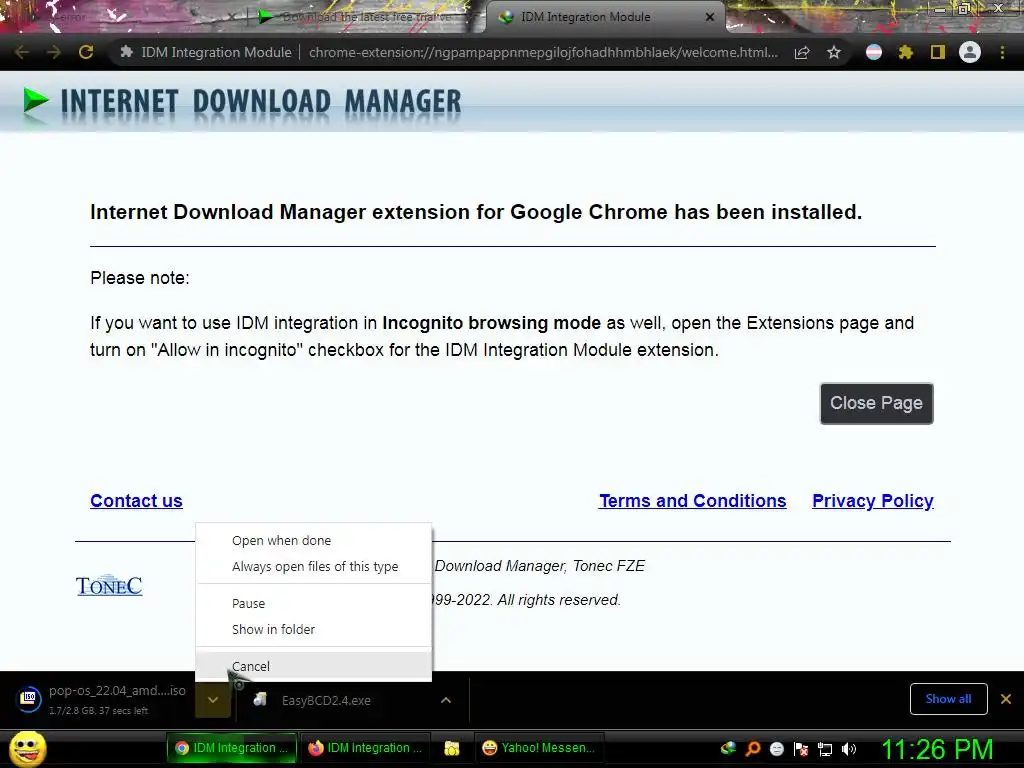This screenshot has width=1024, height=768.
Task: Select Always open files of this type
Action: point(315,567)
